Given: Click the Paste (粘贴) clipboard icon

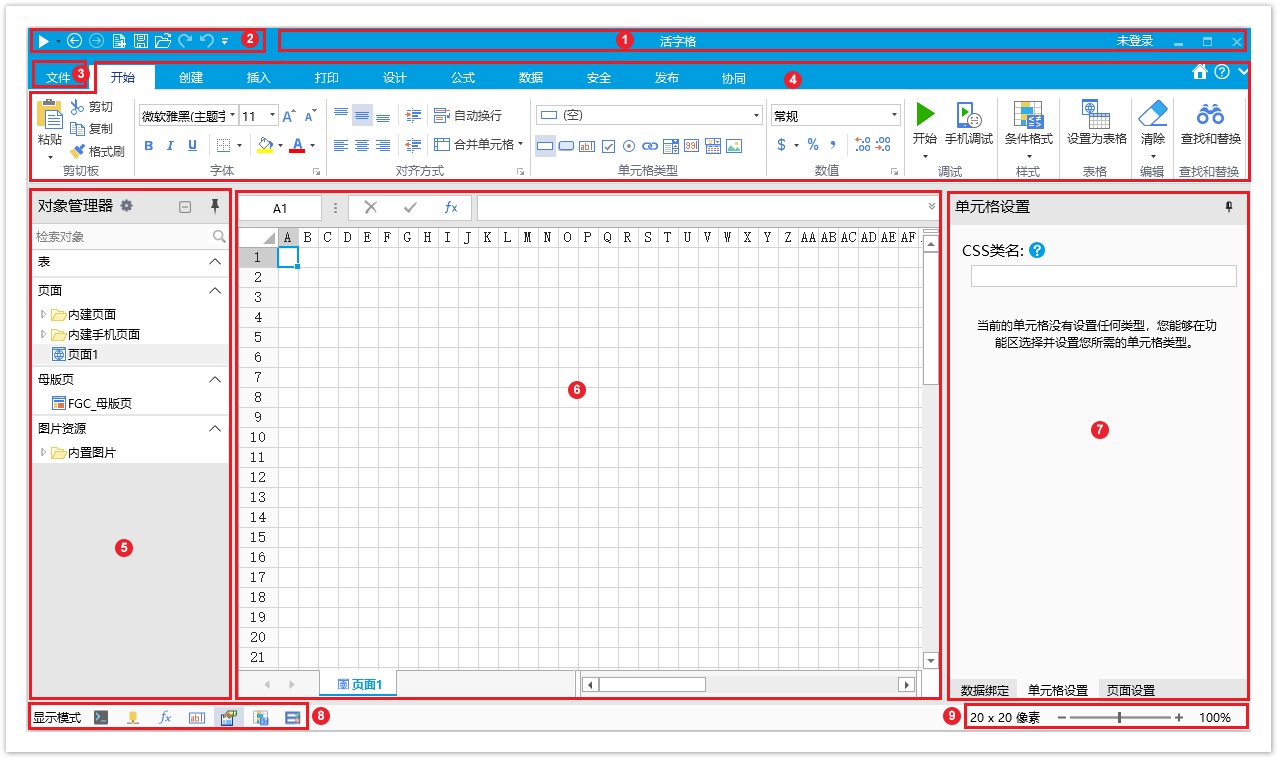Looking at the screenshot, I should 49,113.
